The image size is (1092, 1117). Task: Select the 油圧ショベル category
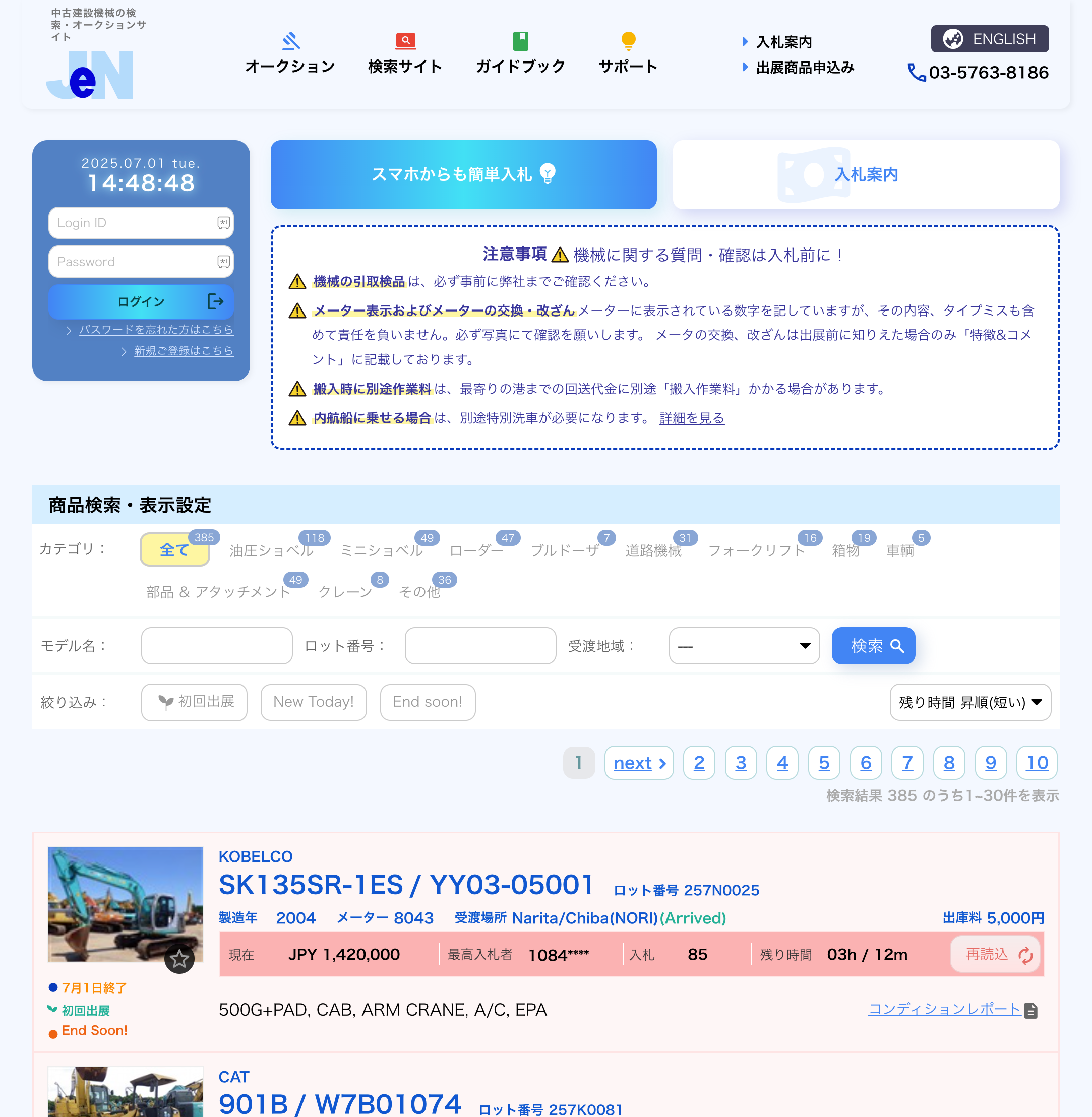271,550
